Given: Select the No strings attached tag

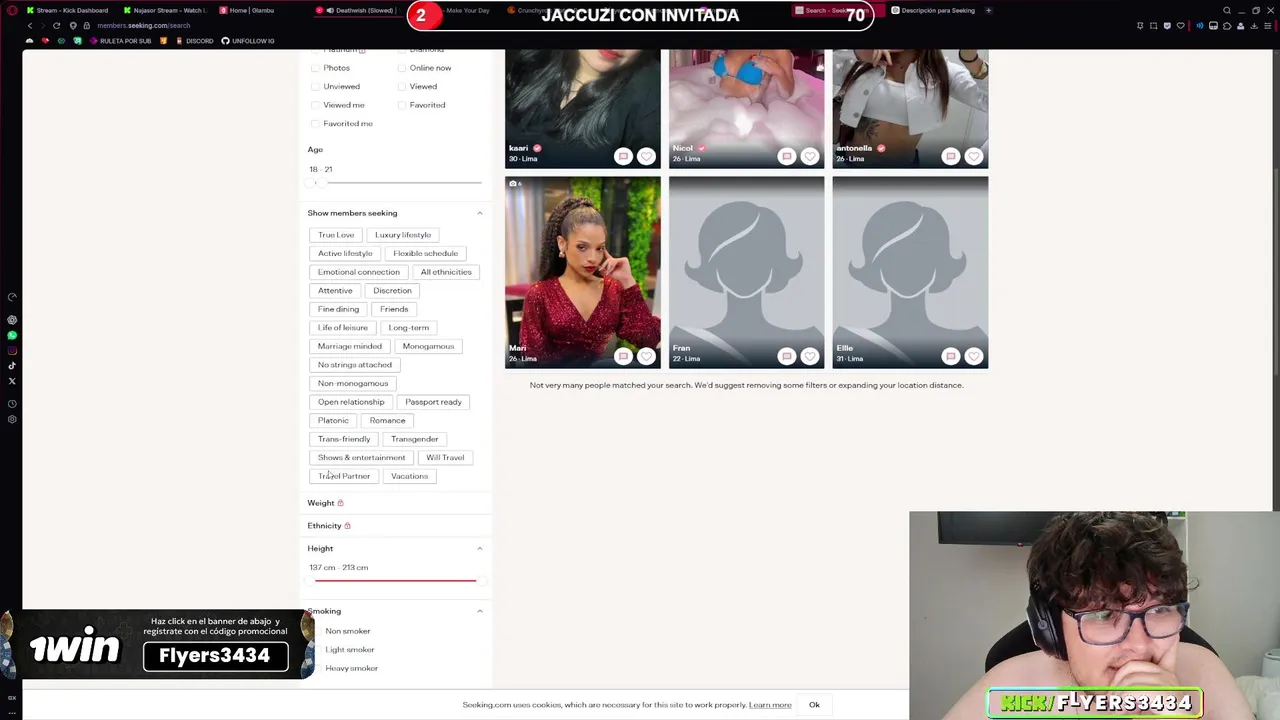Looking at the screenshot, I should coord(355,365).
